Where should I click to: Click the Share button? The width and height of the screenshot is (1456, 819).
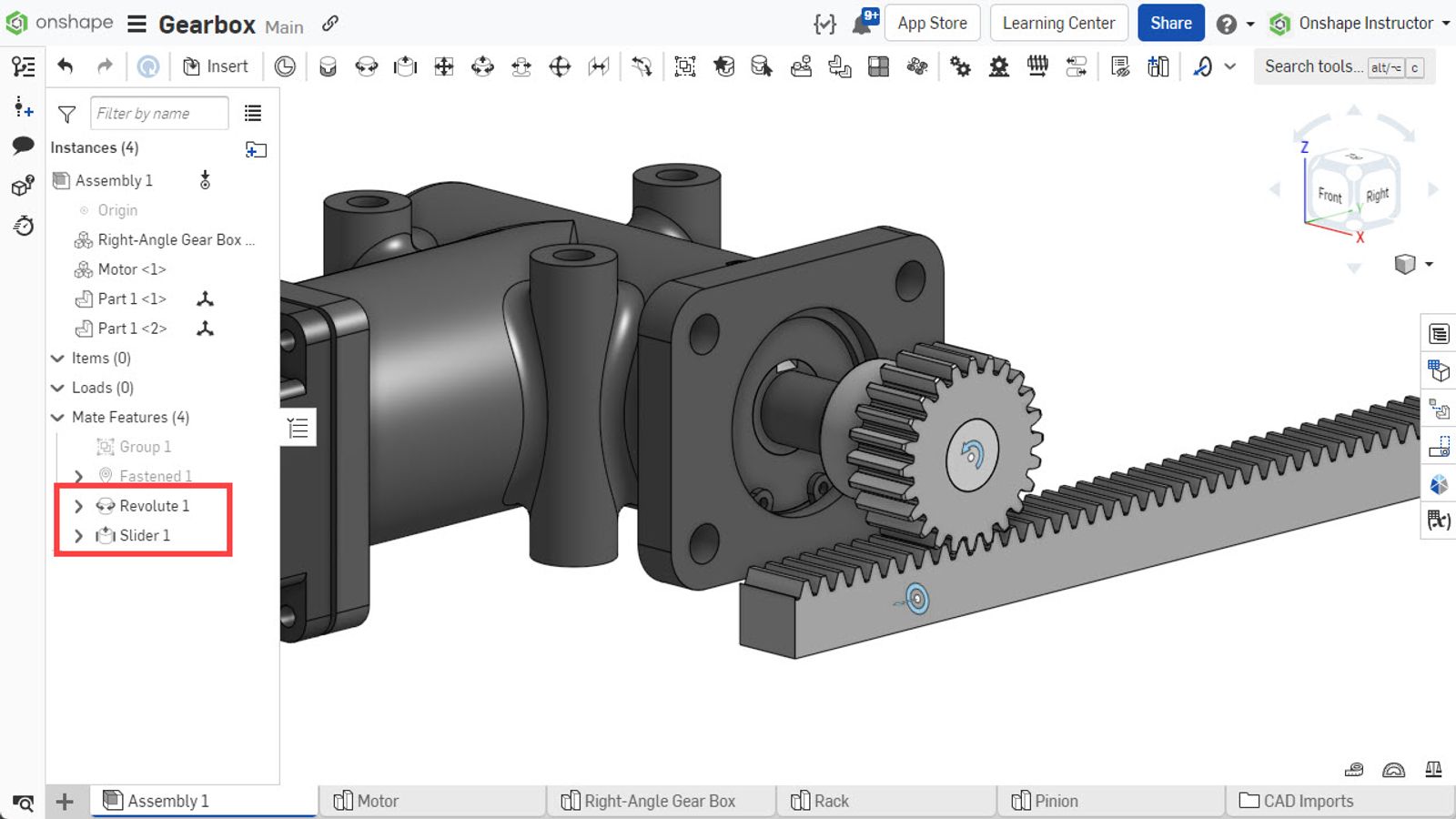[1170, 23]
